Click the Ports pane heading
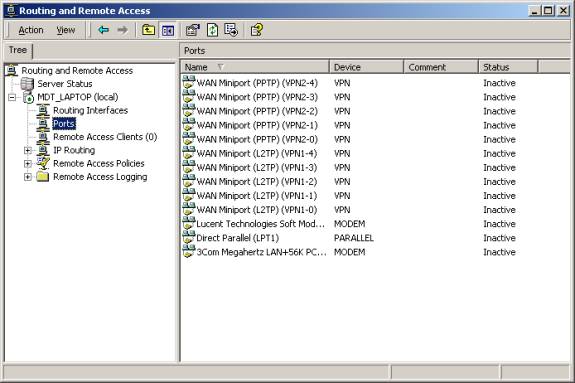Image resolution: width=575 pixels, height=383 pixels. [194, 51]
